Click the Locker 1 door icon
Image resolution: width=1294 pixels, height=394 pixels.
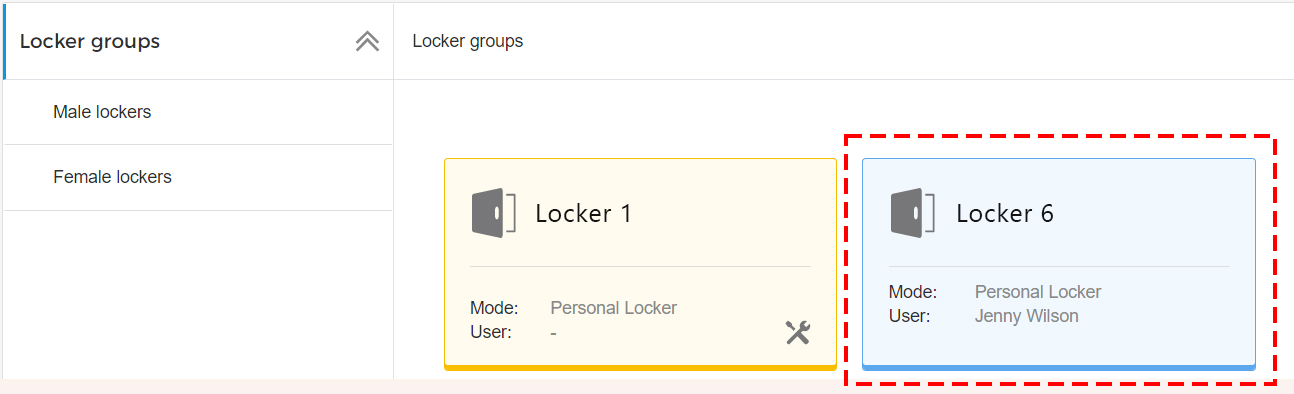tap(493, 212)
